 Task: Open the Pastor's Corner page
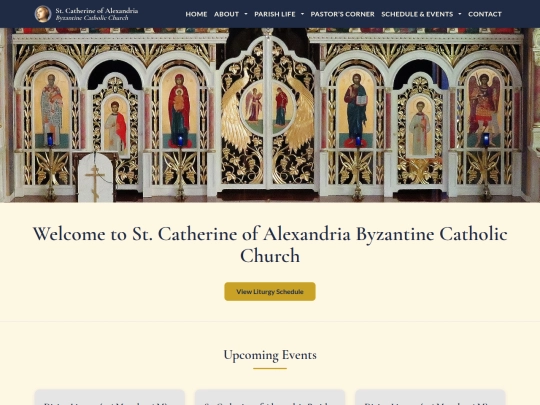coord(342,14)
